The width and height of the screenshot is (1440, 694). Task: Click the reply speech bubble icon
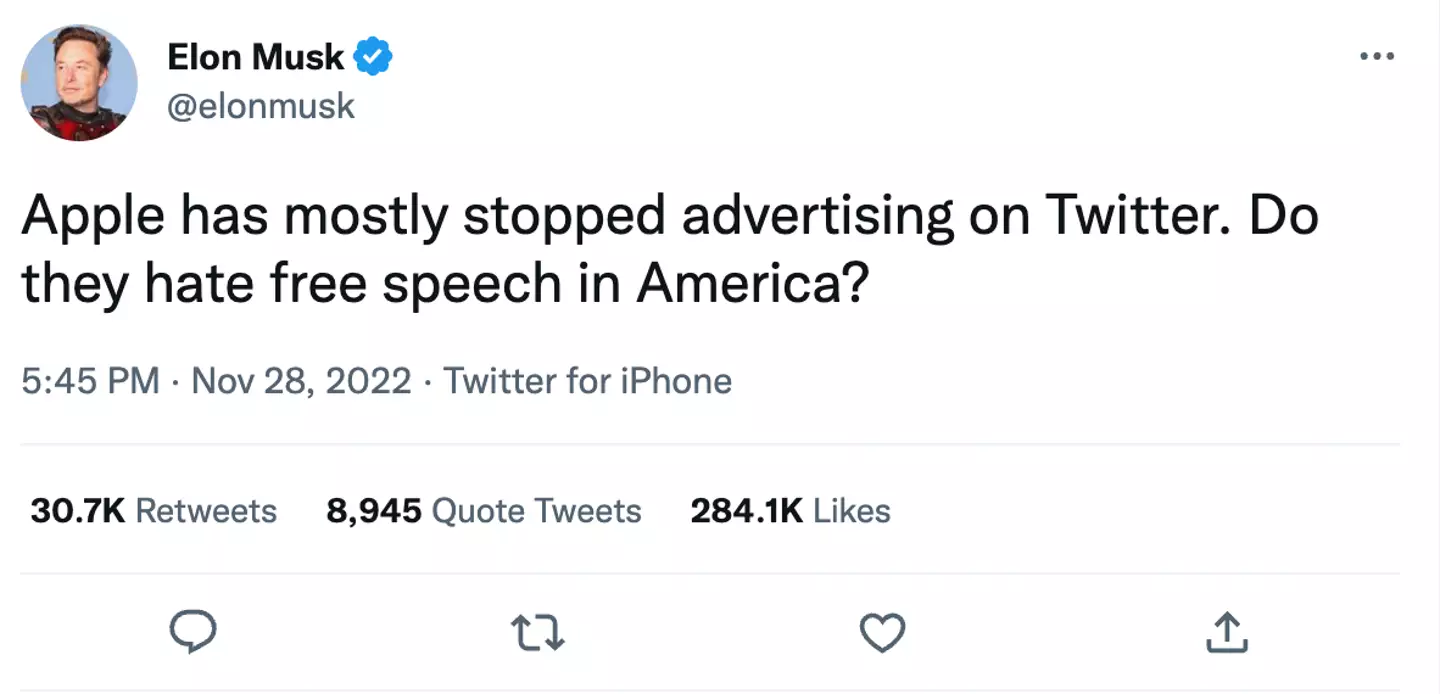tap(192, 631)
